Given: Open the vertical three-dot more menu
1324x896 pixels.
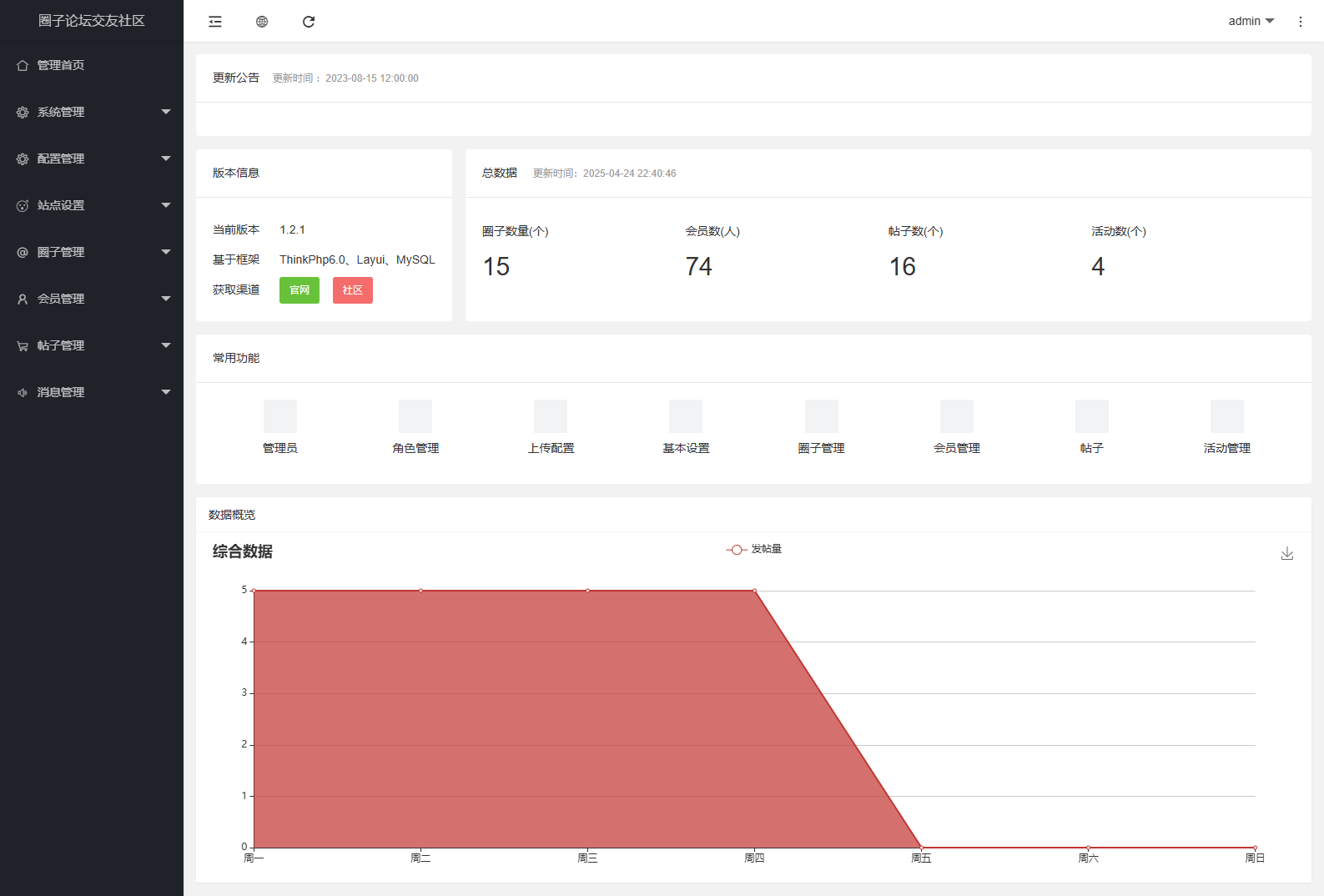Looking at the screenshot, I should [1300, 22].
